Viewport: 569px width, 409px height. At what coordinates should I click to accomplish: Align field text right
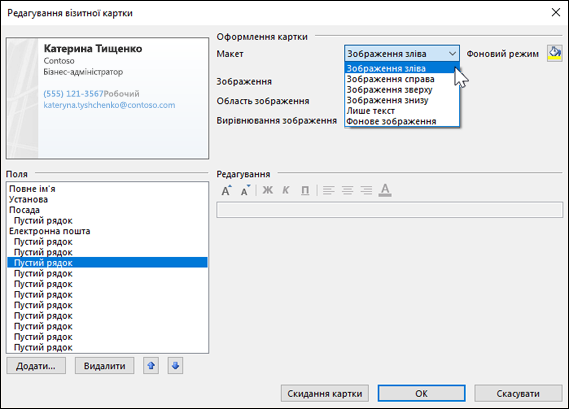tap(366, 190)
